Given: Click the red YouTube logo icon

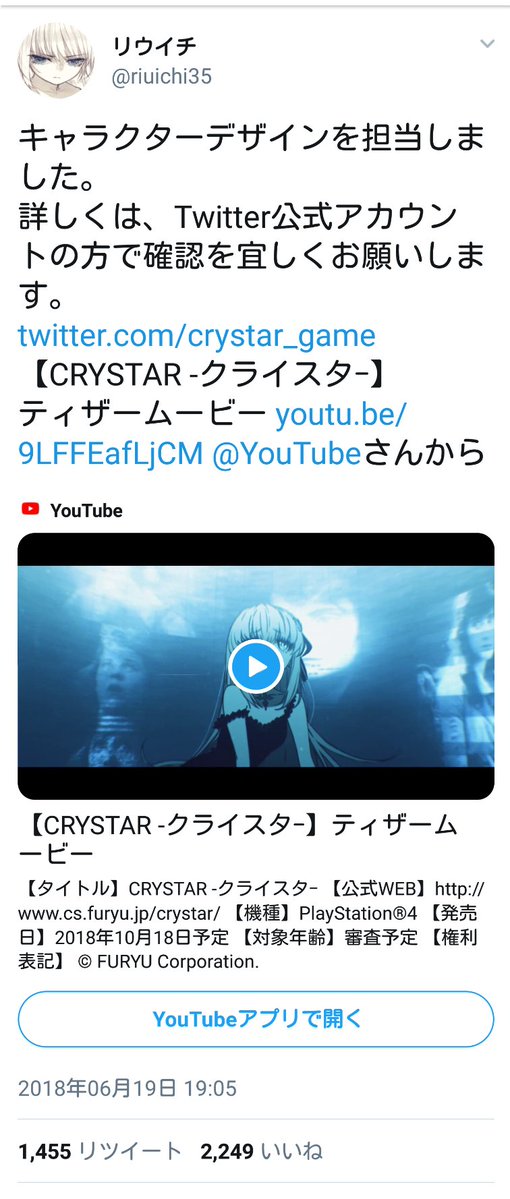Looking at the screenshot, I should [x=31, y=509].
